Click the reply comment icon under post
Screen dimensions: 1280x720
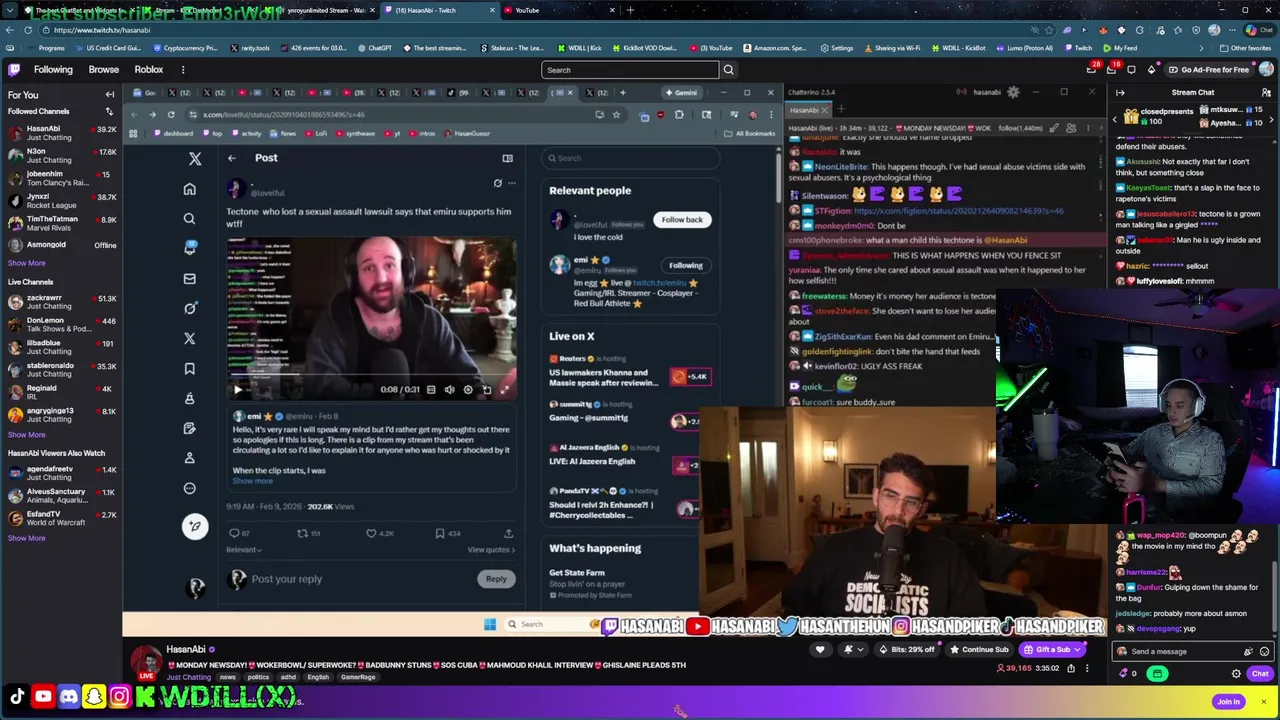tap(234, 533)
